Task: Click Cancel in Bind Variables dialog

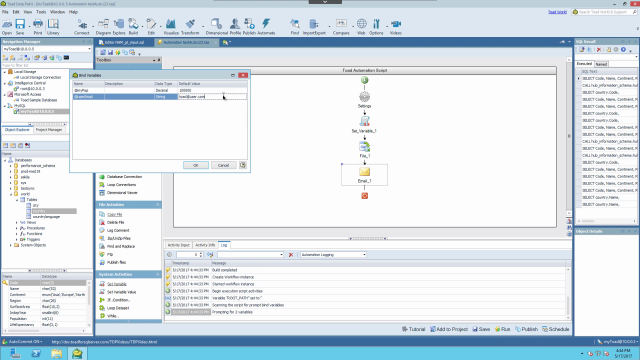Action: click(x=223, y=165)
